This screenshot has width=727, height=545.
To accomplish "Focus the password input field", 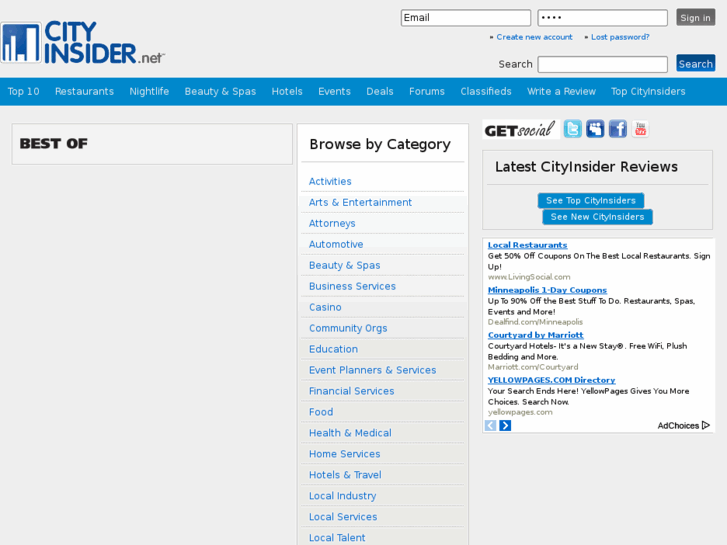I will (603, 18).
